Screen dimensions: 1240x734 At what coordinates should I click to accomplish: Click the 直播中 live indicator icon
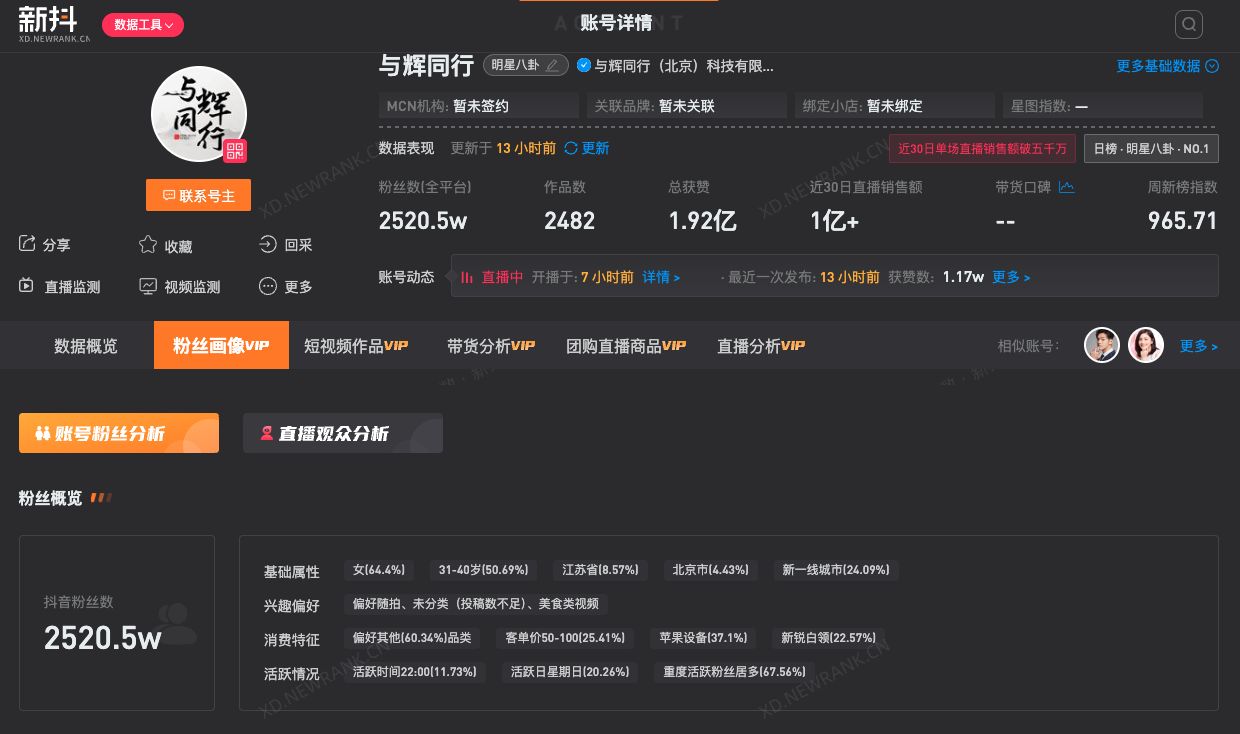click(467, 277)
